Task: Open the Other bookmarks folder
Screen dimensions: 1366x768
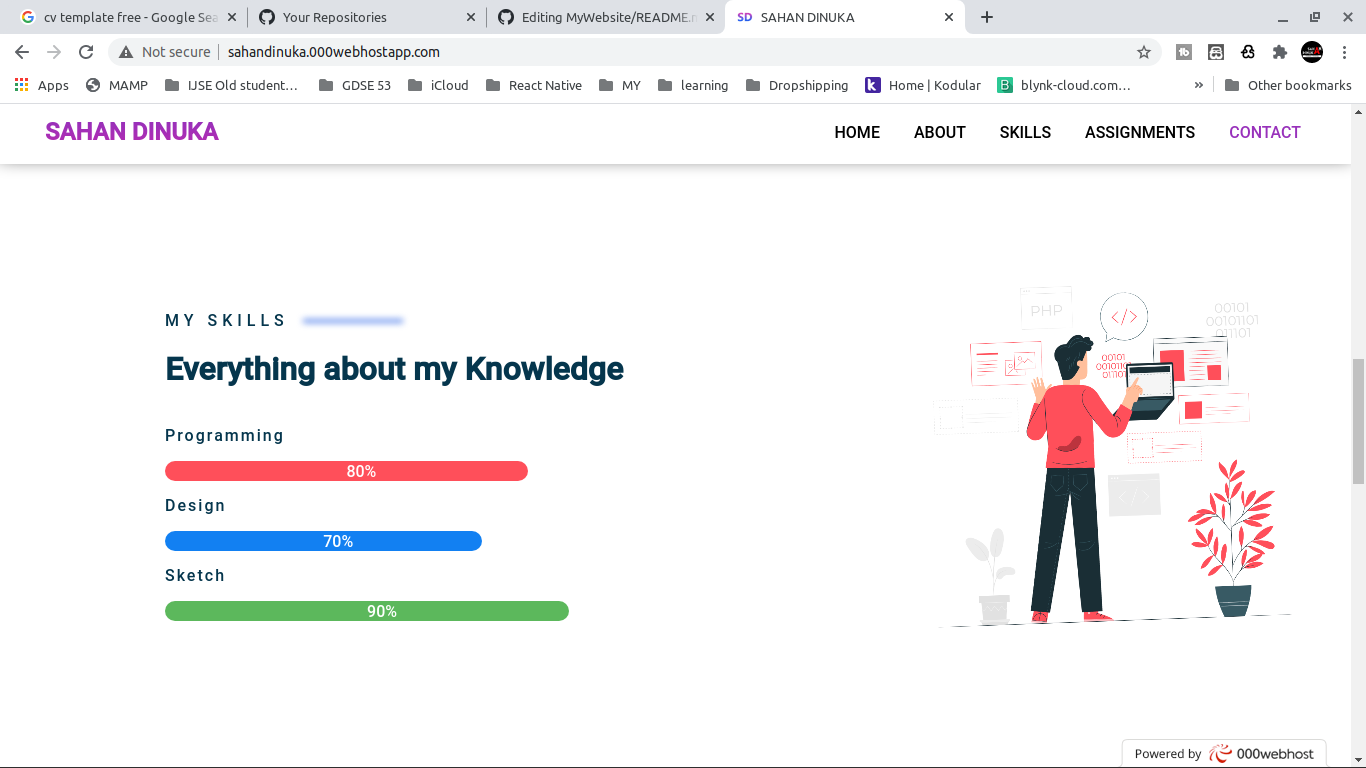Action: pyautogui.click(x=1288, y=85)
